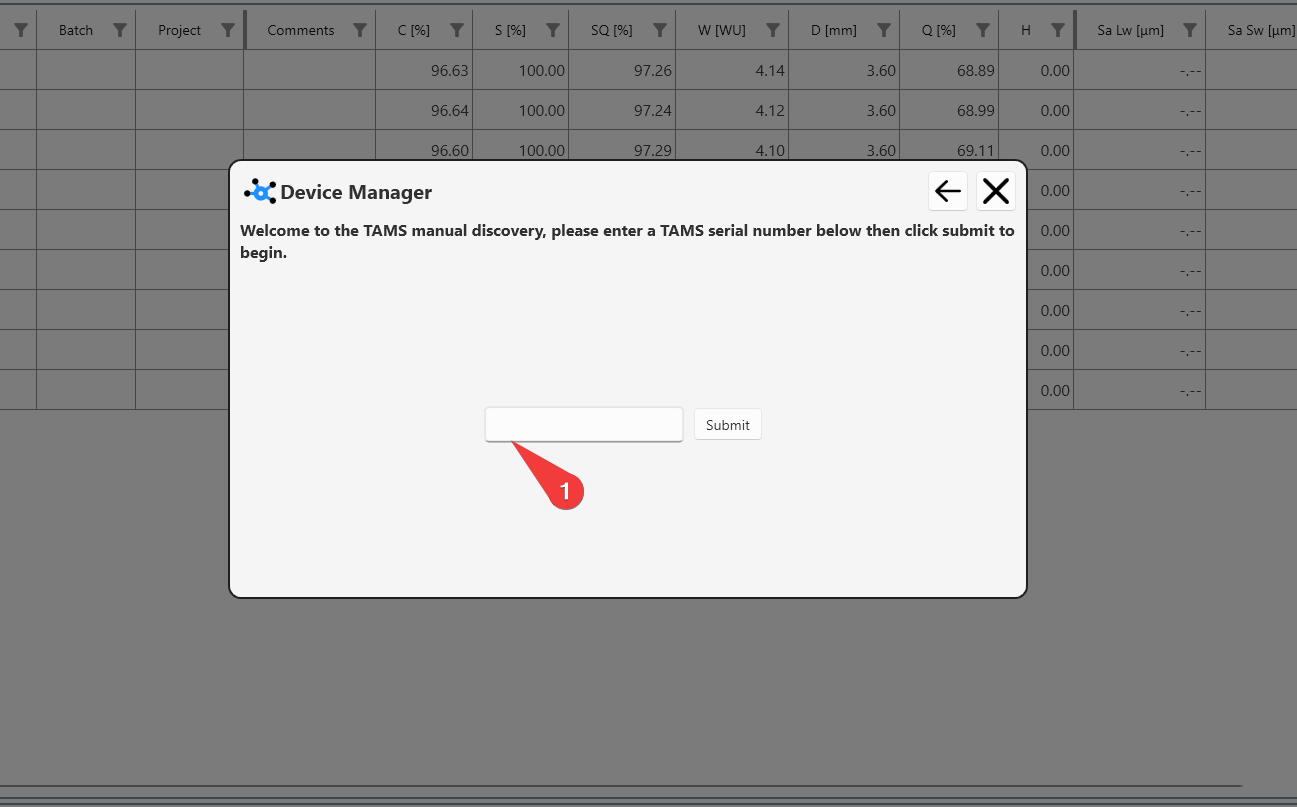This screenshot has width=1297, height=807.
Task: Open the D [mm] column filter
Action: [884, 30]
